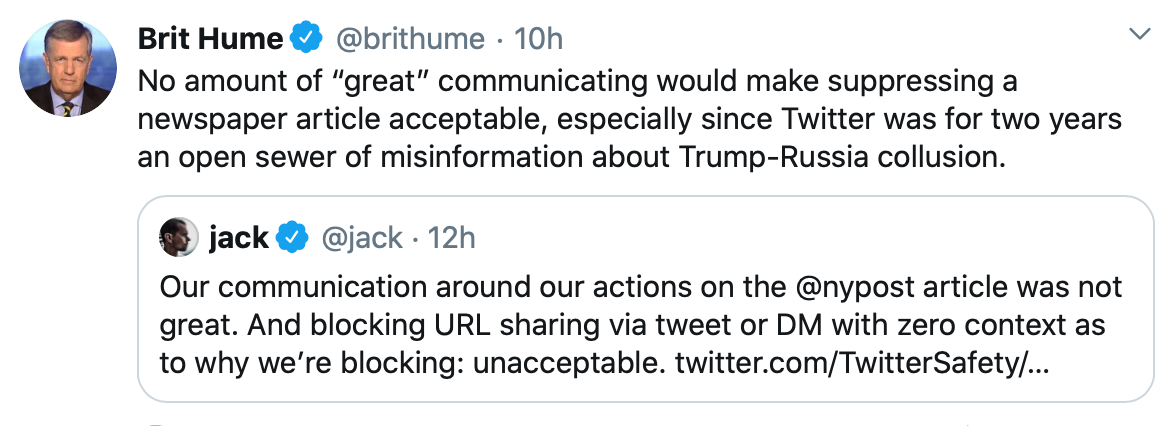Click the @brithume handle
The width and height of the screenshot is (1174, 426).
(409, 40)
